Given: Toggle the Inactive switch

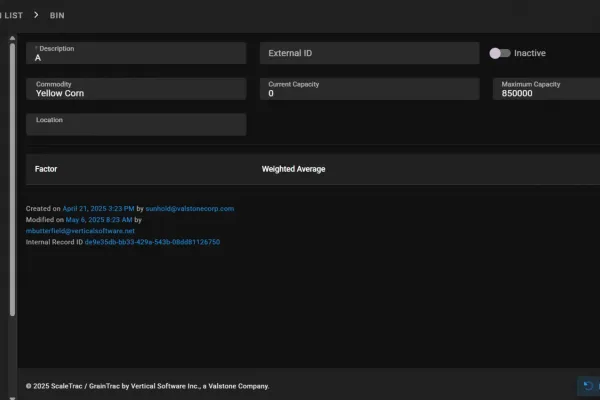Looking at the screenshot, I should point(499,53).
